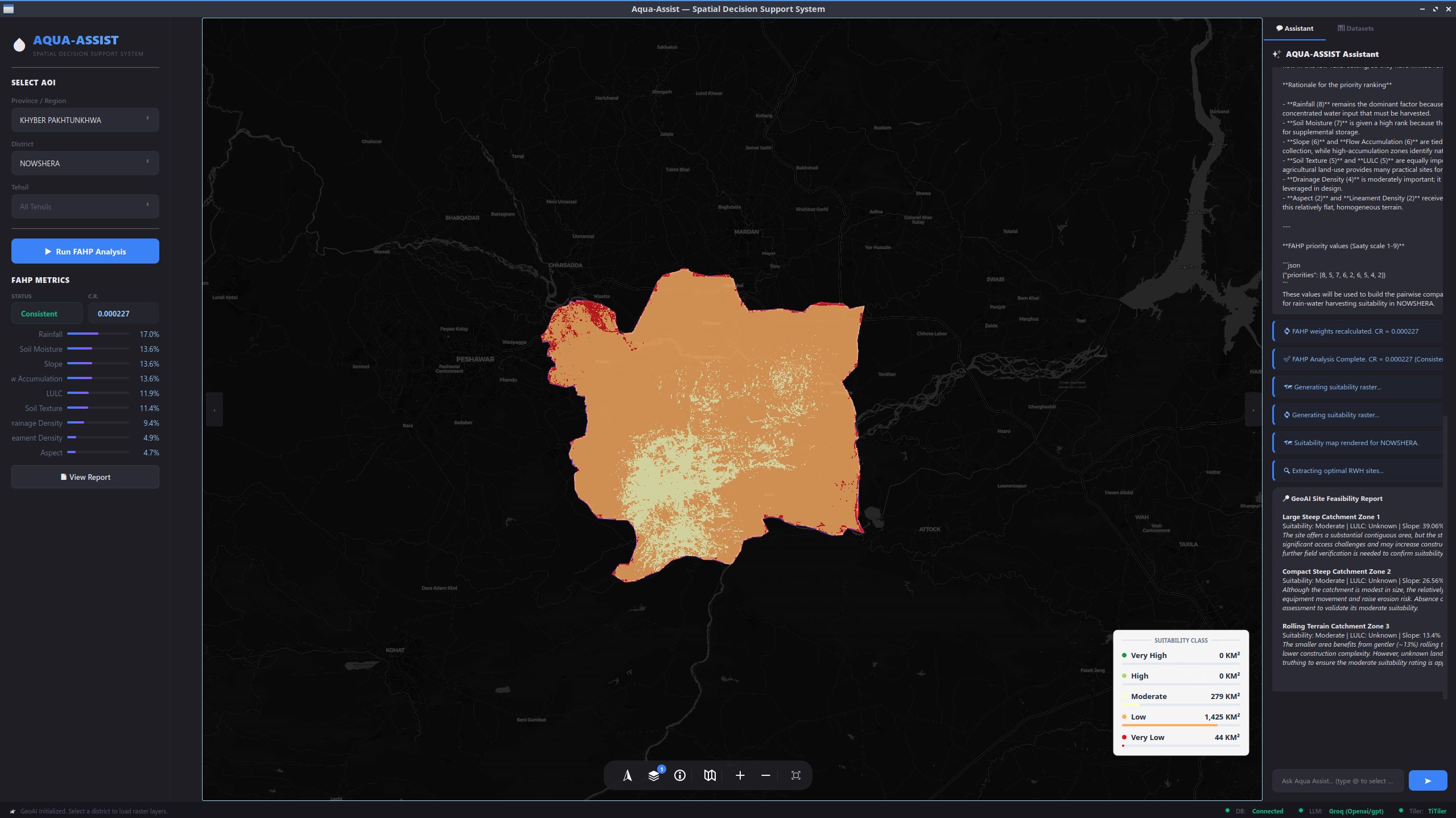
Task: Open the View Report button
Action: point(85,477)
